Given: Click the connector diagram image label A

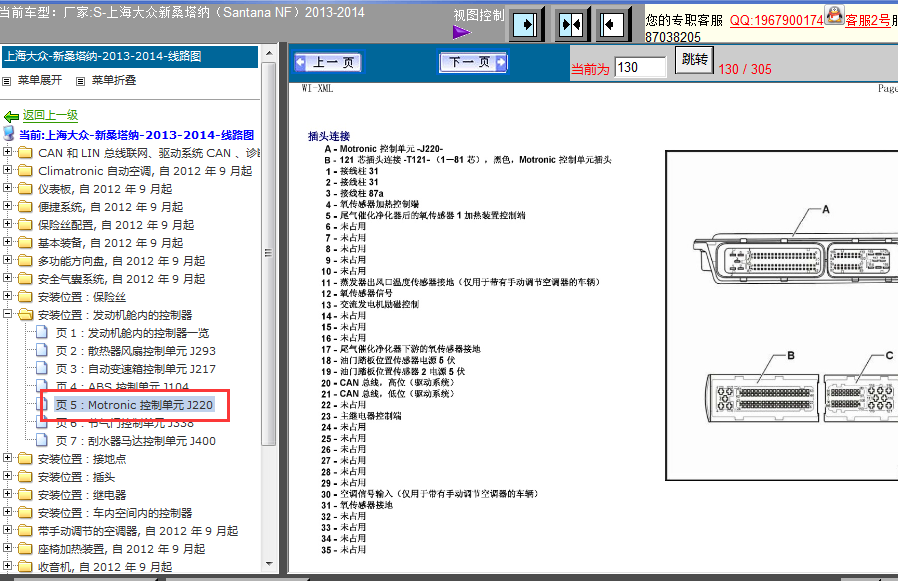Looking at the screenshot, I should point(826,209).
